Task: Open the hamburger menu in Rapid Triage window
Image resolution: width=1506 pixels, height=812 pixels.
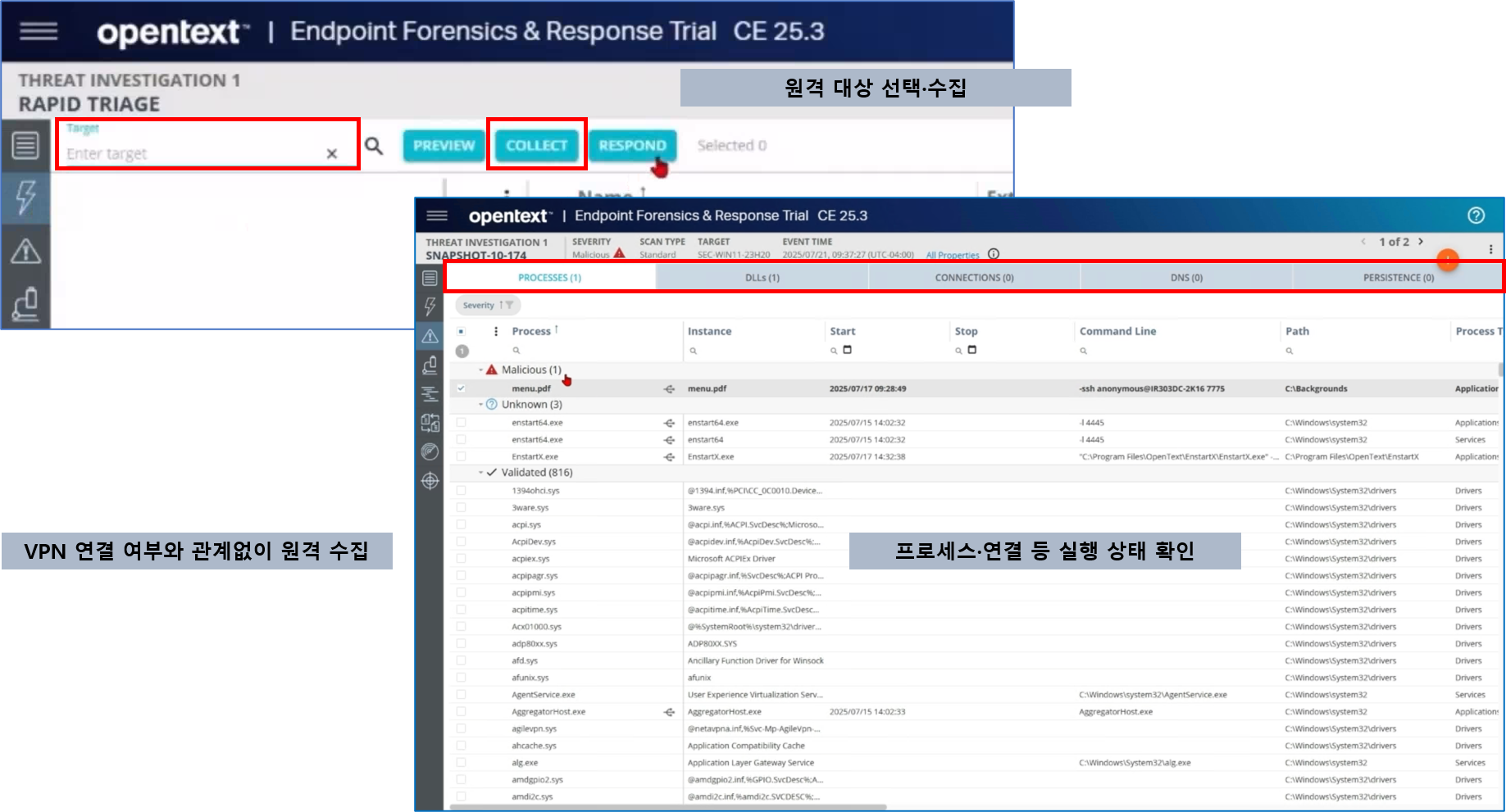Action: click(39, 31)
